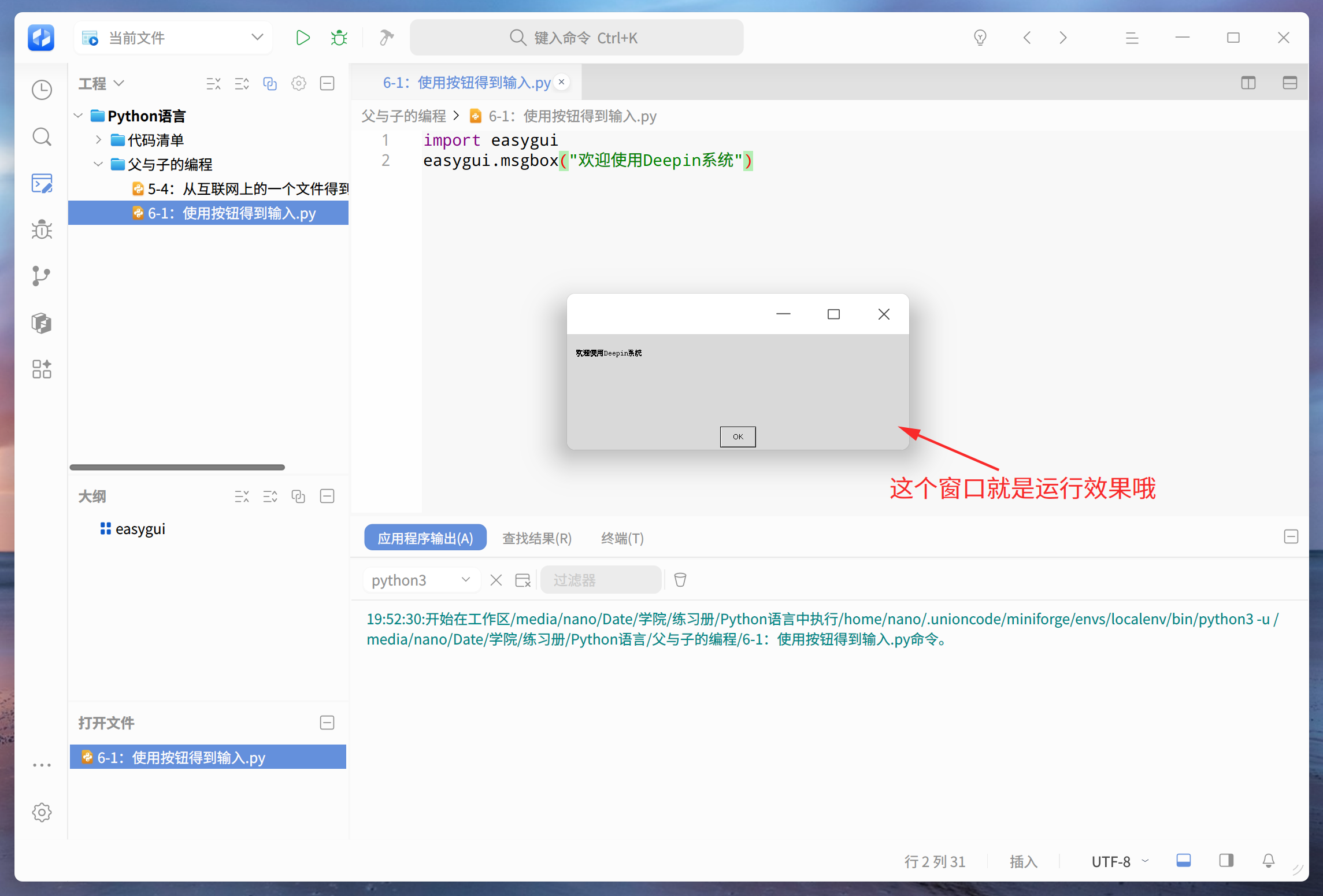
Task: Click the 过滤器 filter field
Action: tap(601, 580)
